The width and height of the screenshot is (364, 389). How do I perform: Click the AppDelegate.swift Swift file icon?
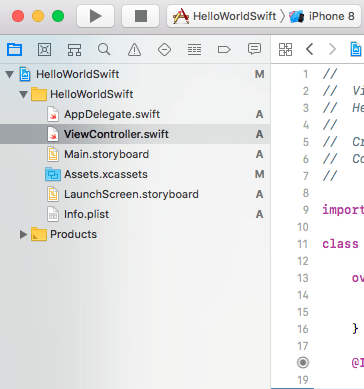click(x=53, y=114)
